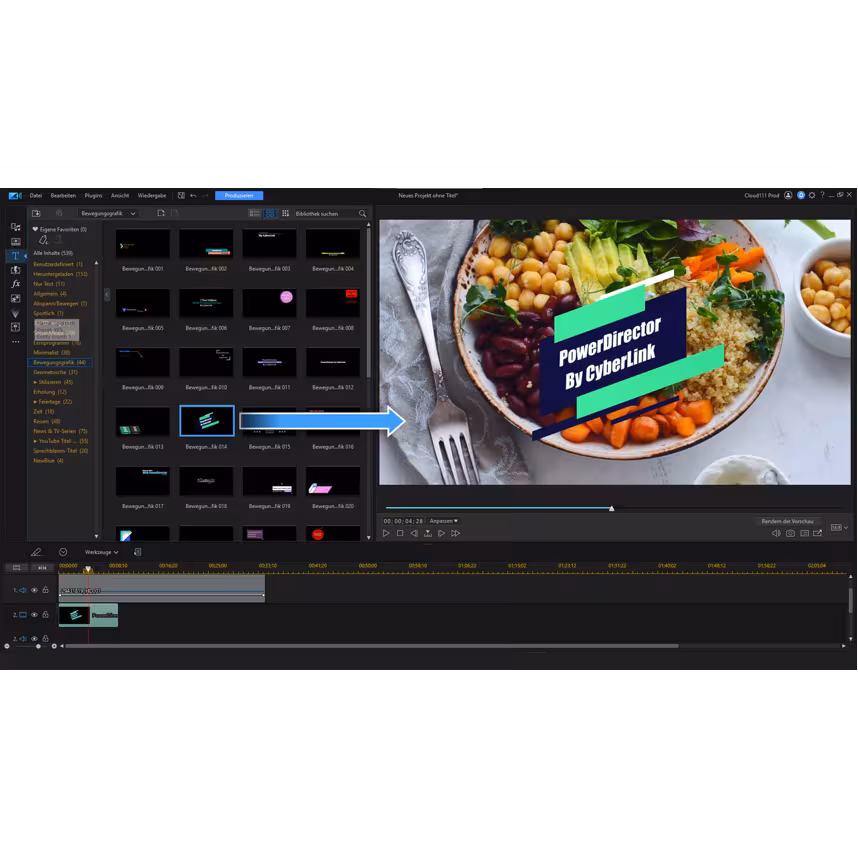The width and height of the screenshot is (858, 858).
Task: Open the Title Room (T) in sidebar
Action: click(15, 256)
